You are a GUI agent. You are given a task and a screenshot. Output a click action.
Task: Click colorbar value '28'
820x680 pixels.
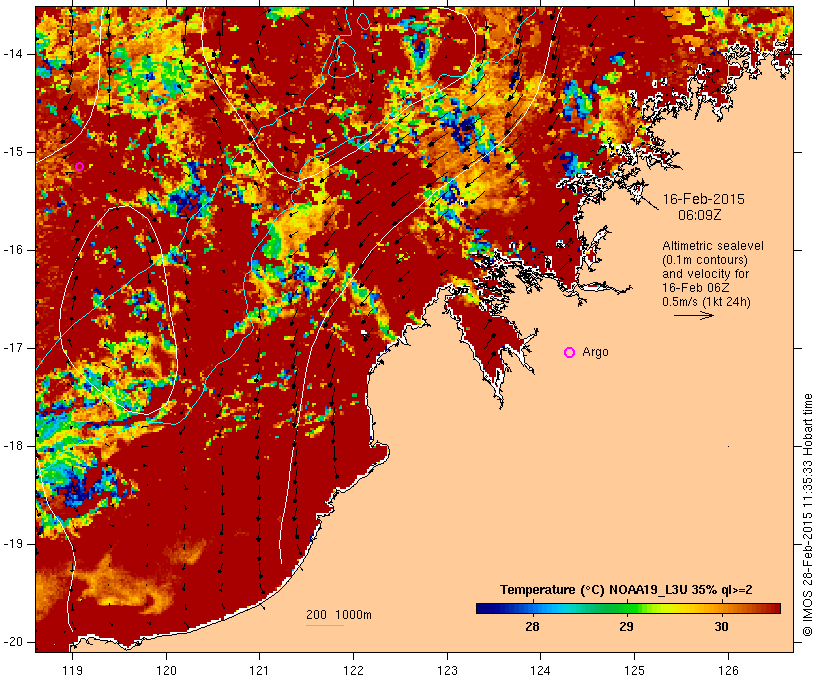tap(532, 627)
